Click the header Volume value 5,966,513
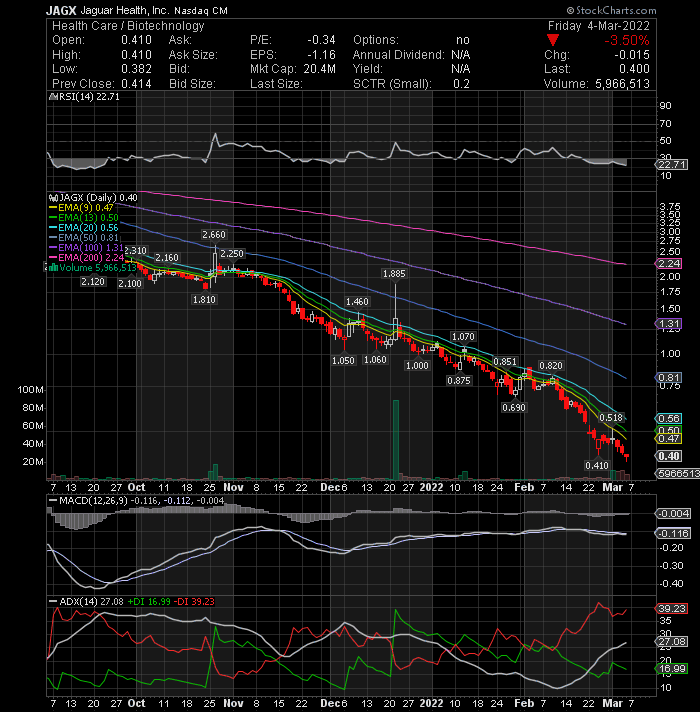Screen dimensions: 700x712 pos(622,84)
